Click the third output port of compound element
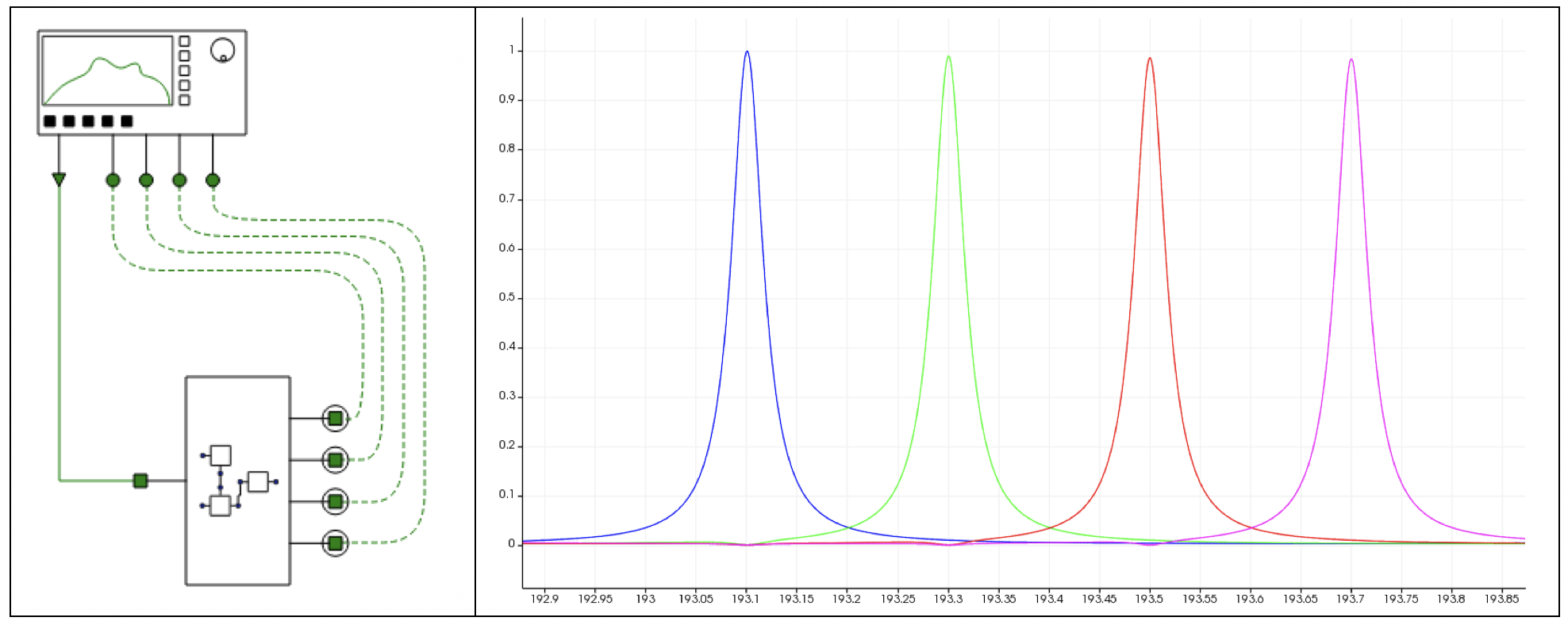The image size is (1568, 625). pos(335,501)
